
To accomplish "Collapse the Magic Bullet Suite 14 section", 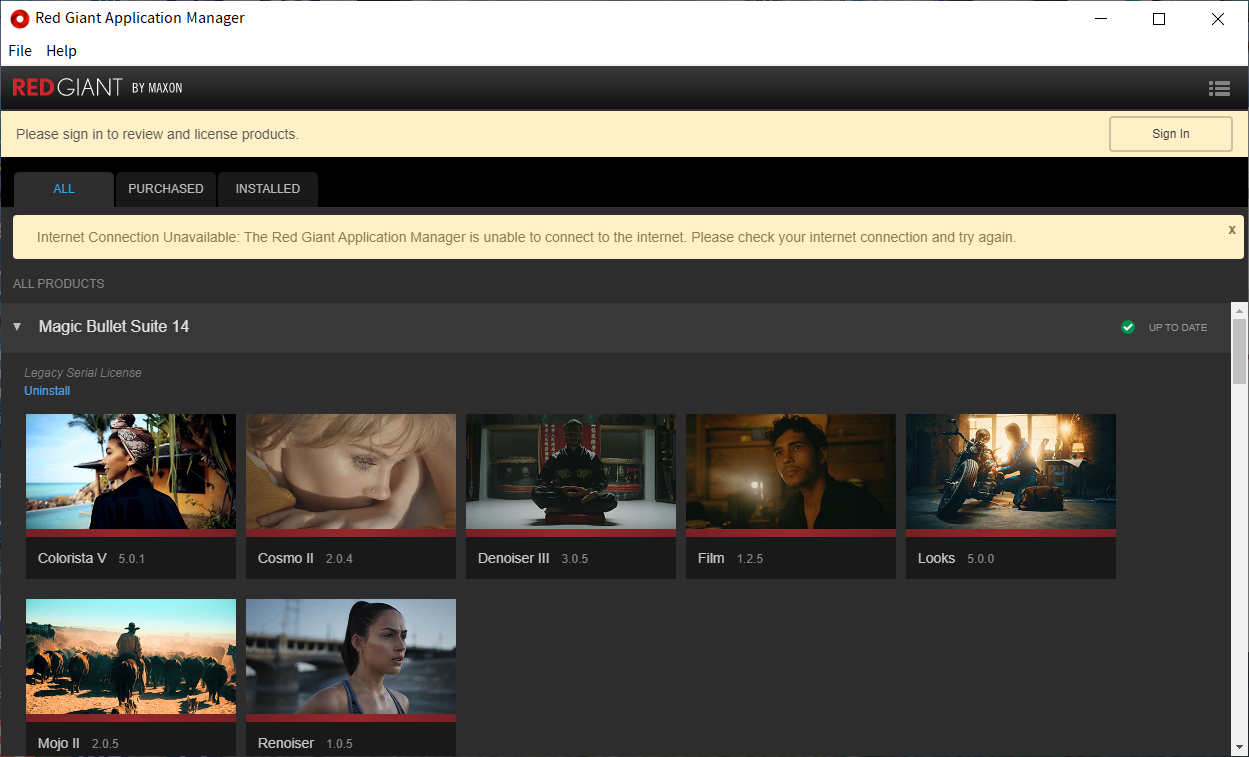I will (17, 327).
